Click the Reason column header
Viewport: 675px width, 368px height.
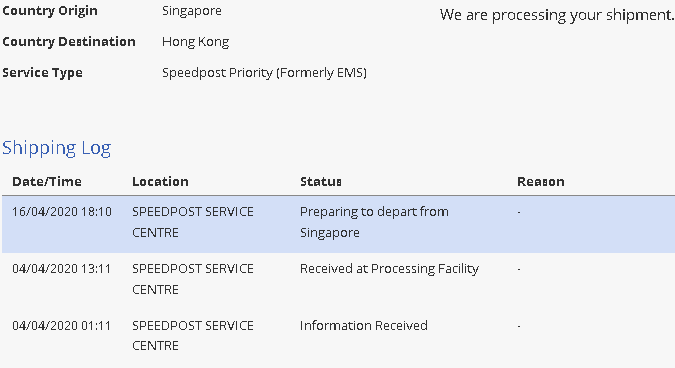pos(541,182)
